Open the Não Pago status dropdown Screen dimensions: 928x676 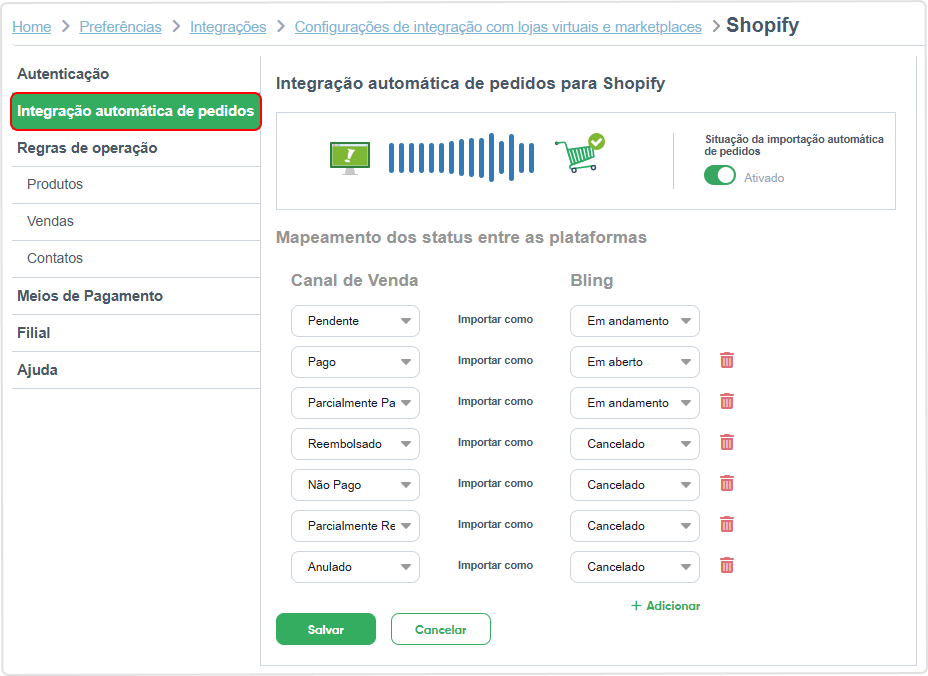(355, 485)
